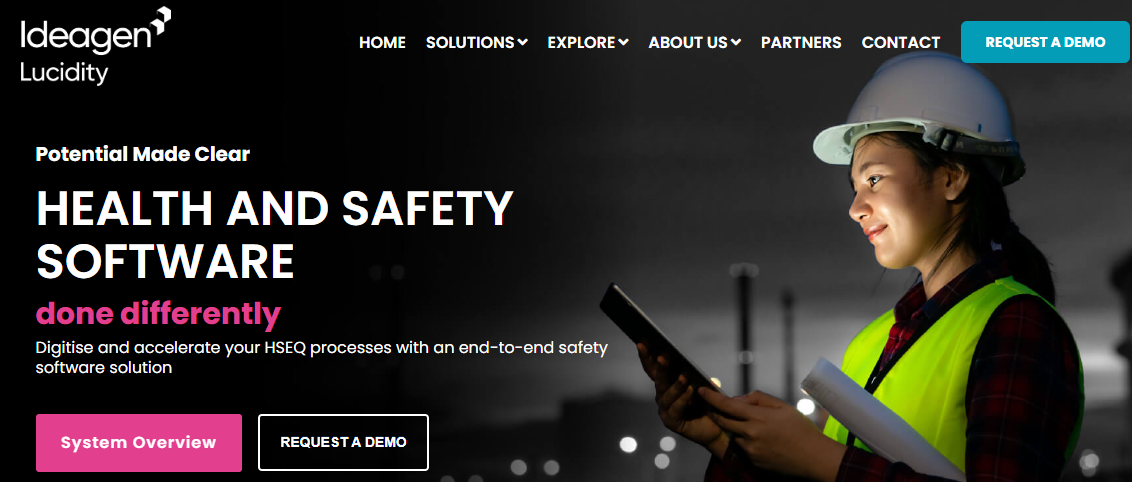Viewport: 1132px width, 482px height.
Task: Click the 'Digitise and accelerate your HSEQ' description
Action: pos(322,357)
